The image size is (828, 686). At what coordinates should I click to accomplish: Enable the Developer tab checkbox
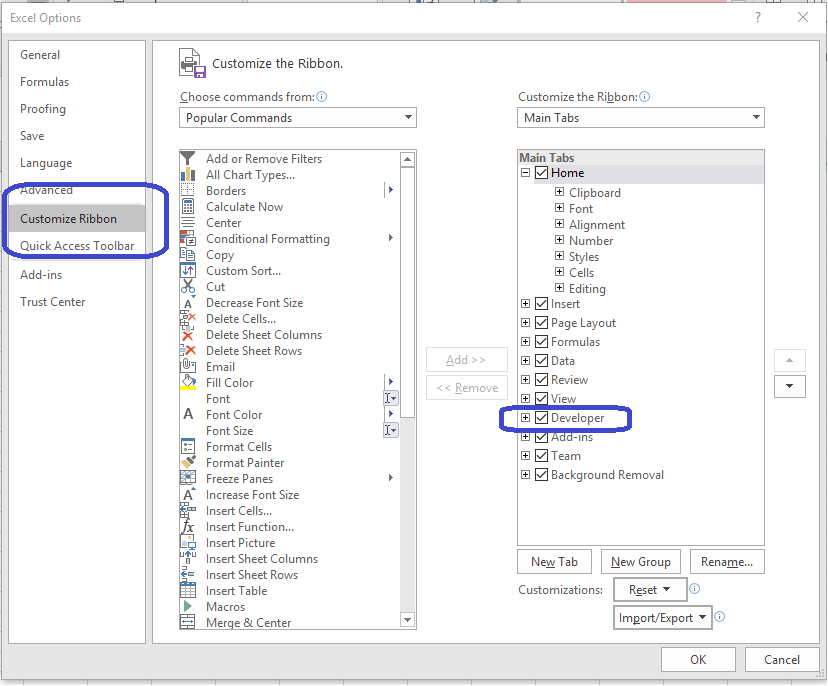point(542,418)
